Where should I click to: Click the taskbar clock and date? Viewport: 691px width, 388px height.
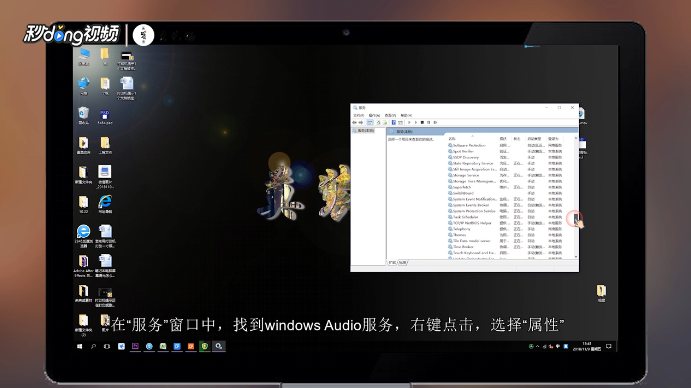[587, 347]
